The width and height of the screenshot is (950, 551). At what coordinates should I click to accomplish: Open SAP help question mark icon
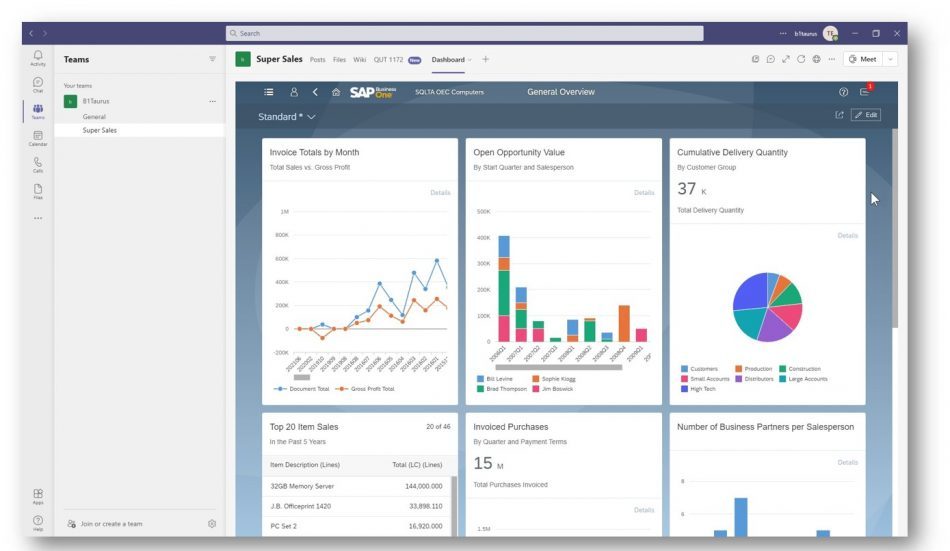click(843, 92)
